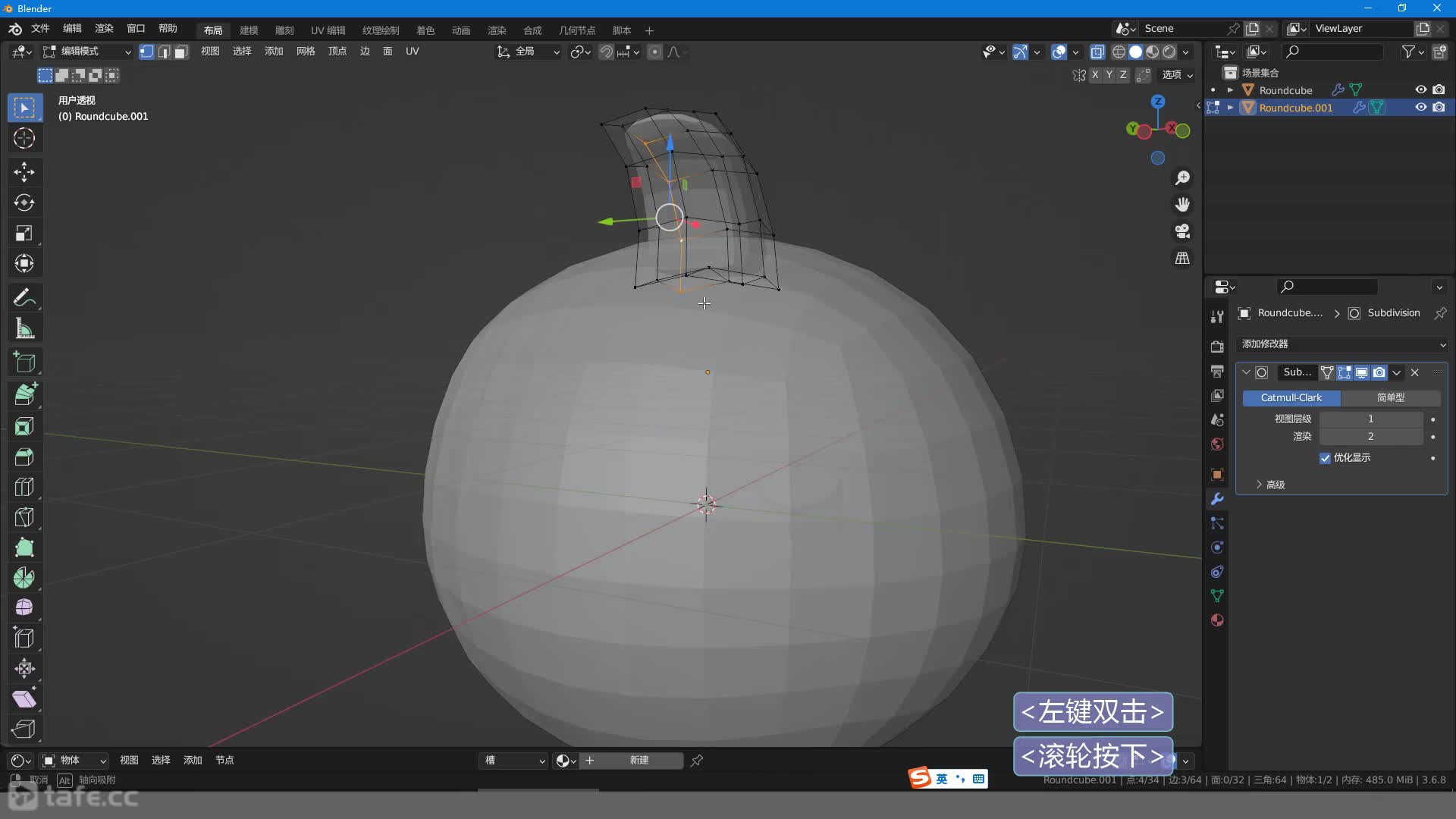Expand Roundcube in the outliner
1456x819 pixels.
[x=1230, y=89]
